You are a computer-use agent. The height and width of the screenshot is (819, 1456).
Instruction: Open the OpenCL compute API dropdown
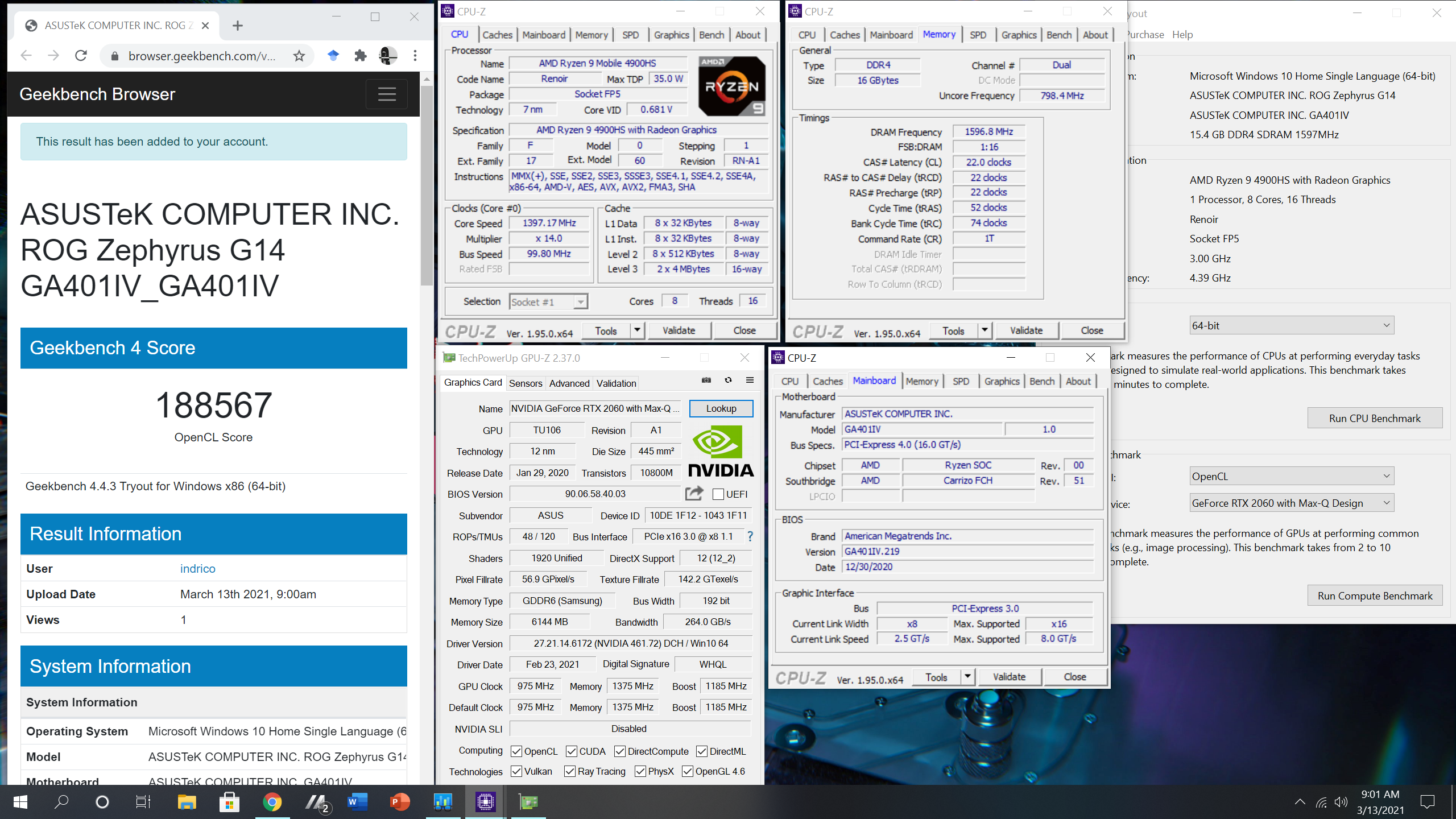point(1292,476)
